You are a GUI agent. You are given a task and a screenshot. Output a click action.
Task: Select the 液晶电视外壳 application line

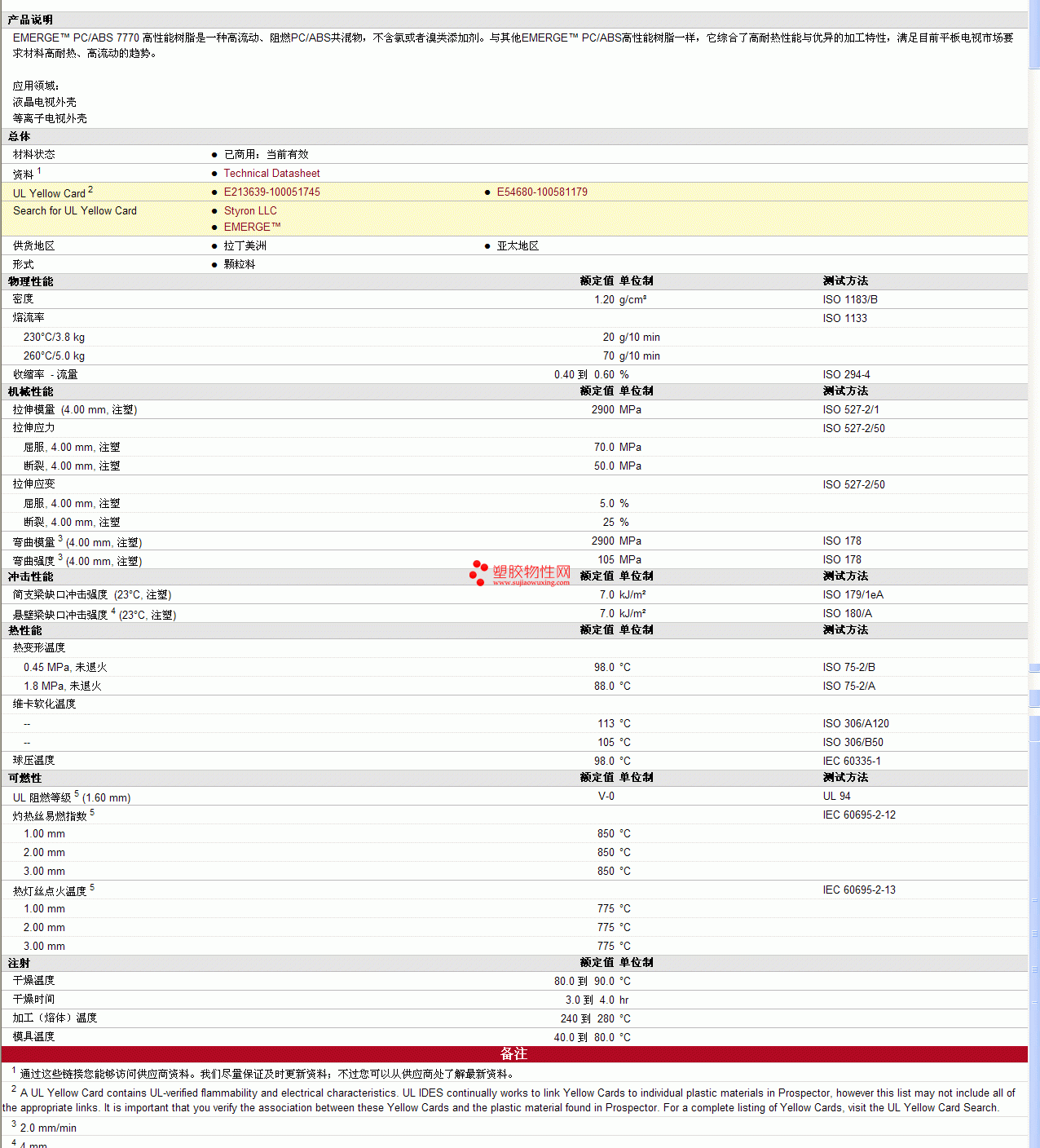pos(44,102)
